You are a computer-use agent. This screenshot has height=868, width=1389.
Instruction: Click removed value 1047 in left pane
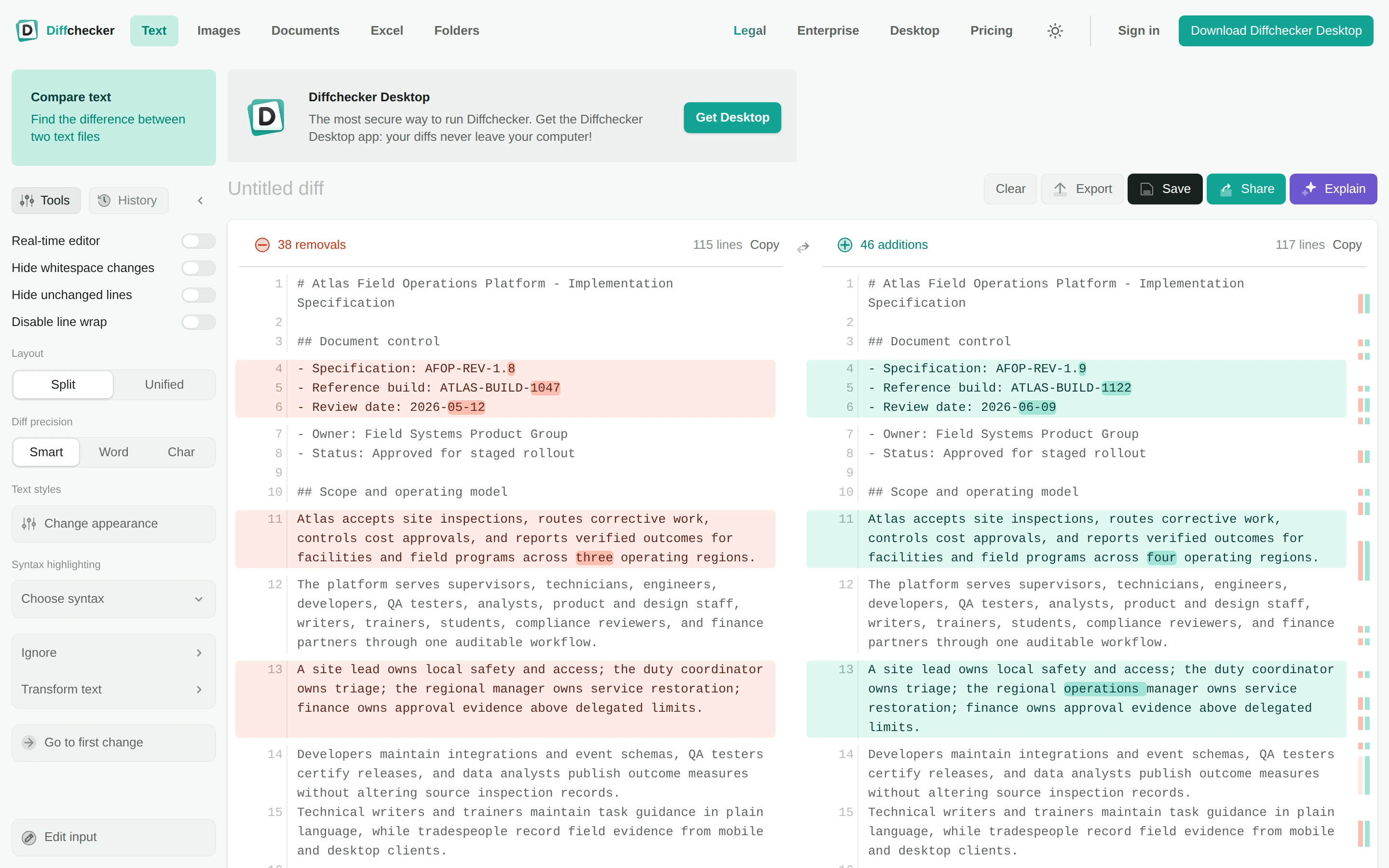click(x=545, y=388)
